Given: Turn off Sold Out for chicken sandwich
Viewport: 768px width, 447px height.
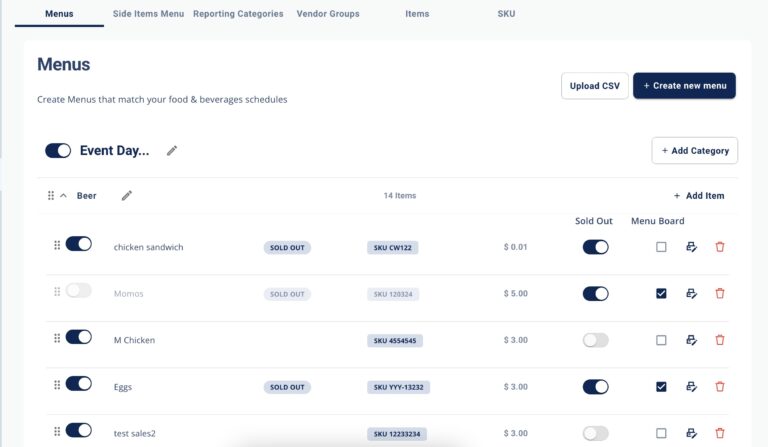Looking at the screenshot, I should point(596,247).
